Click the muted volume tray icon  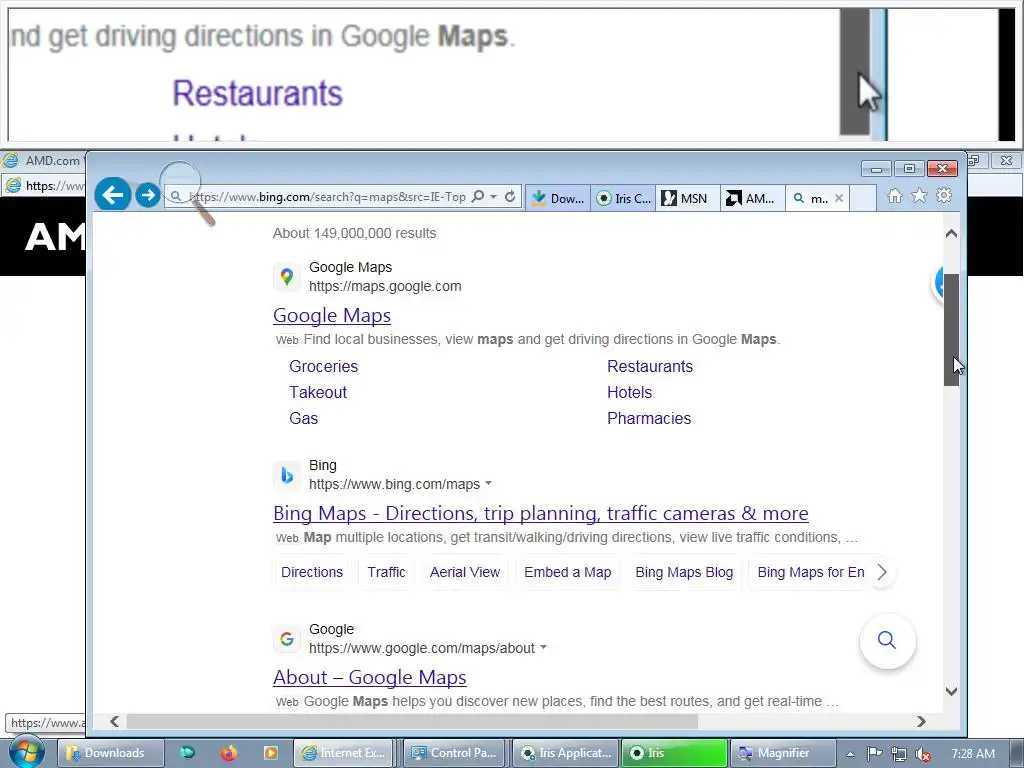pyautogui.click(x=923, y=754)
